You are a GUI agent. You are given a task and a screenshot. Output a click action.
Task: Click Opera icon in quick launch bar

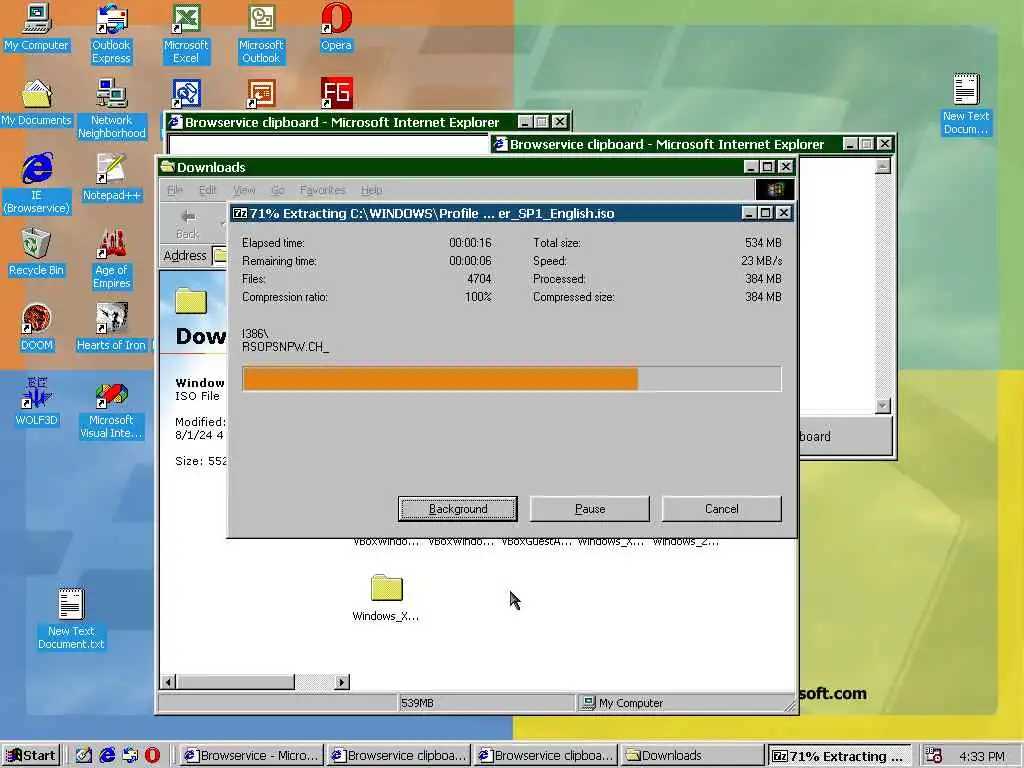click(152, 755)
